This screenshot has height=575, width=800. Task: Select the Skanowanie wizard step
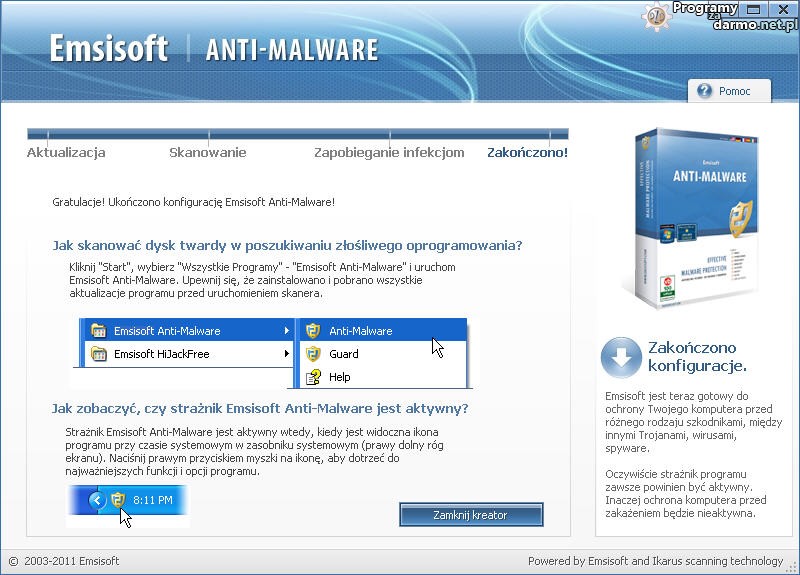(x=207, y=153)
